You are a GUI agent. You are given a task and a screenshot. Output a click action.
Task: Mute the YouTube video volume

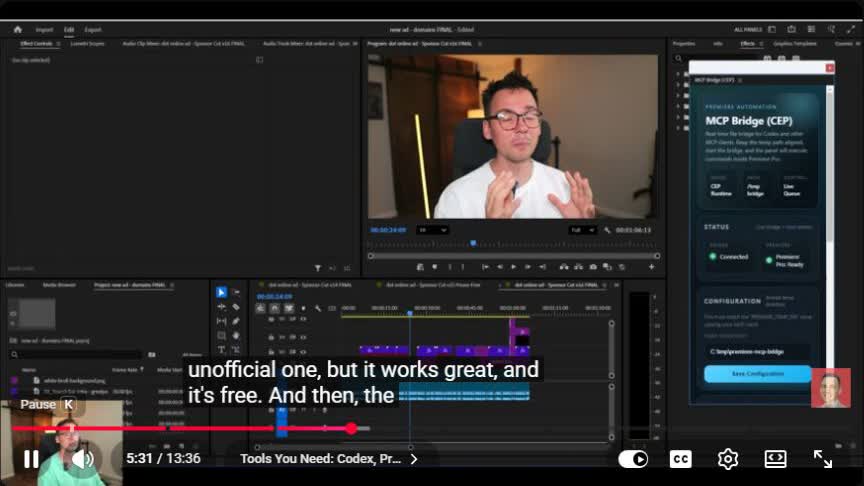coord(83,458)
